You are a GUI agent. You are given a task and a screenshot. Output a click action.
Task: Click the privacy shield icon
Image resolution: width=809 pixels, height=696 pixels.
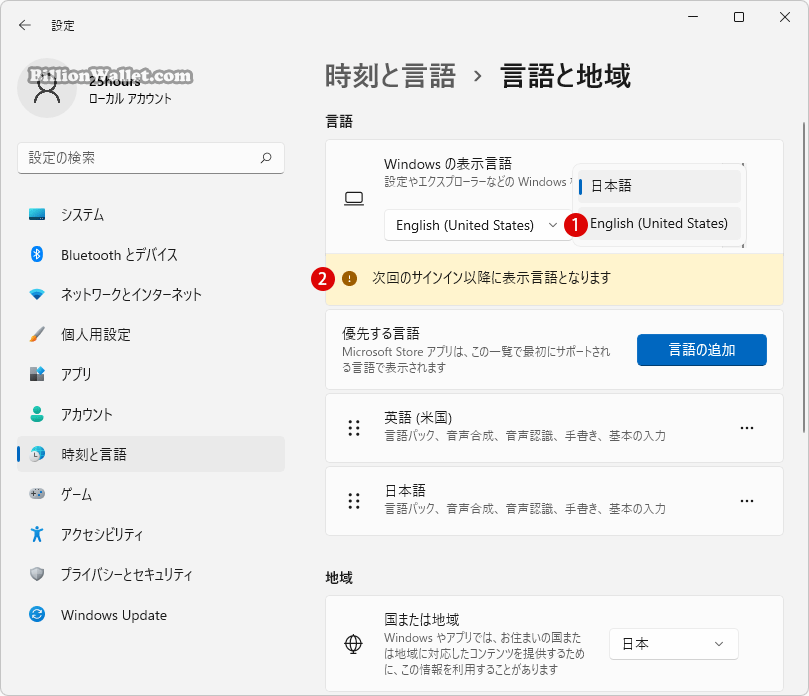[x=37, y=574]
